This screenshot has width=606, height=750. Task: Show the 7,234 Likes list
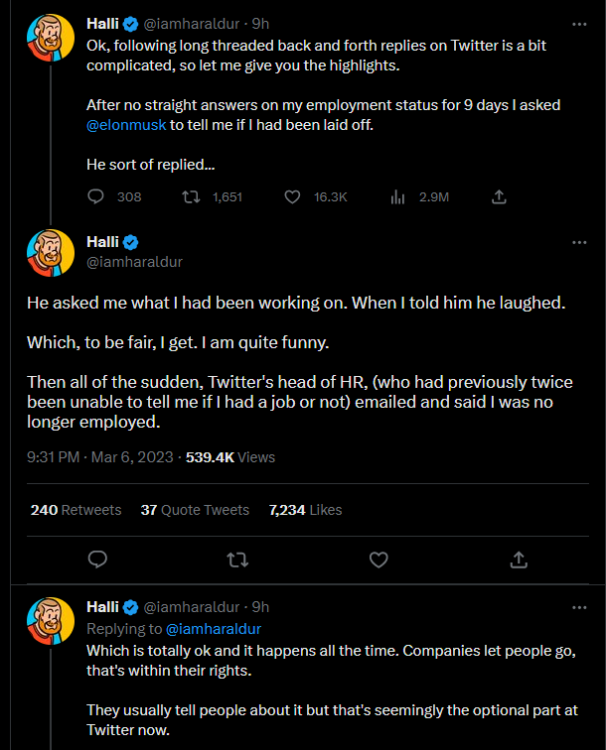coord(305,510)
